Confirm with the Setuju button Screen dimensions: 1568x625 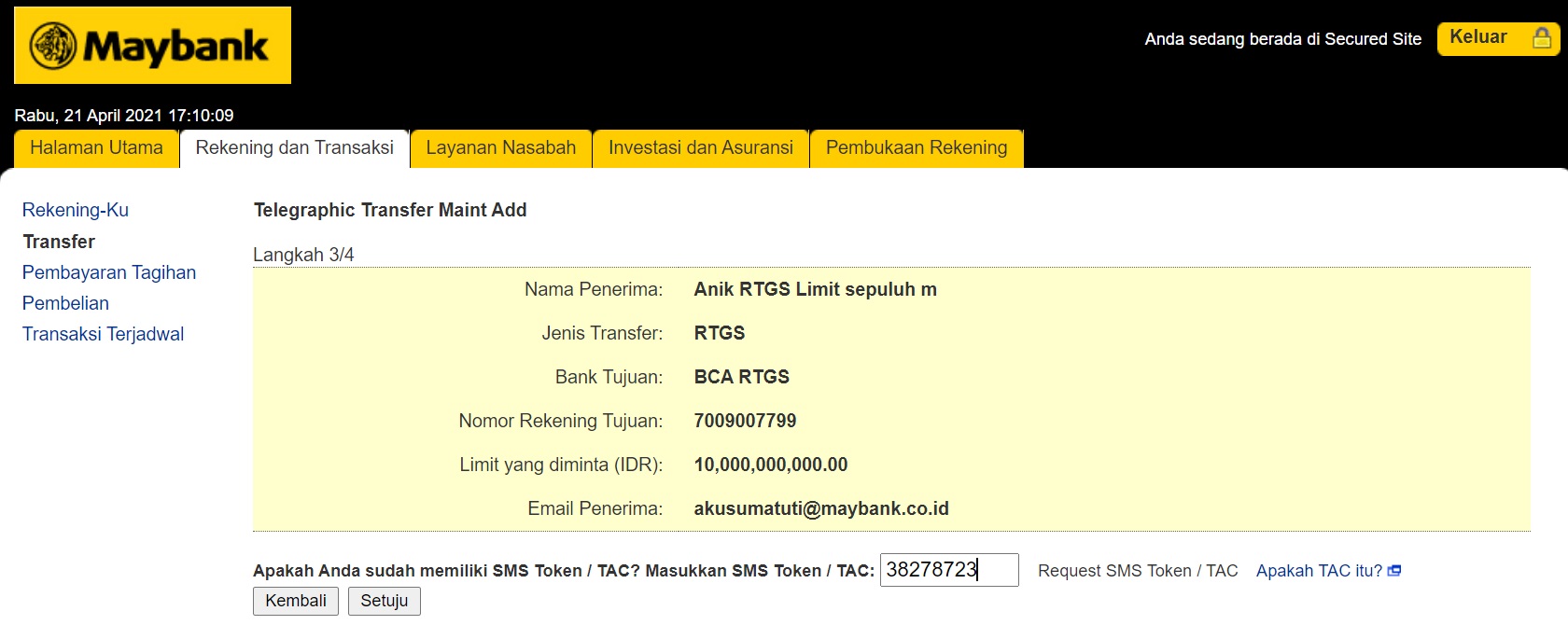384,601
